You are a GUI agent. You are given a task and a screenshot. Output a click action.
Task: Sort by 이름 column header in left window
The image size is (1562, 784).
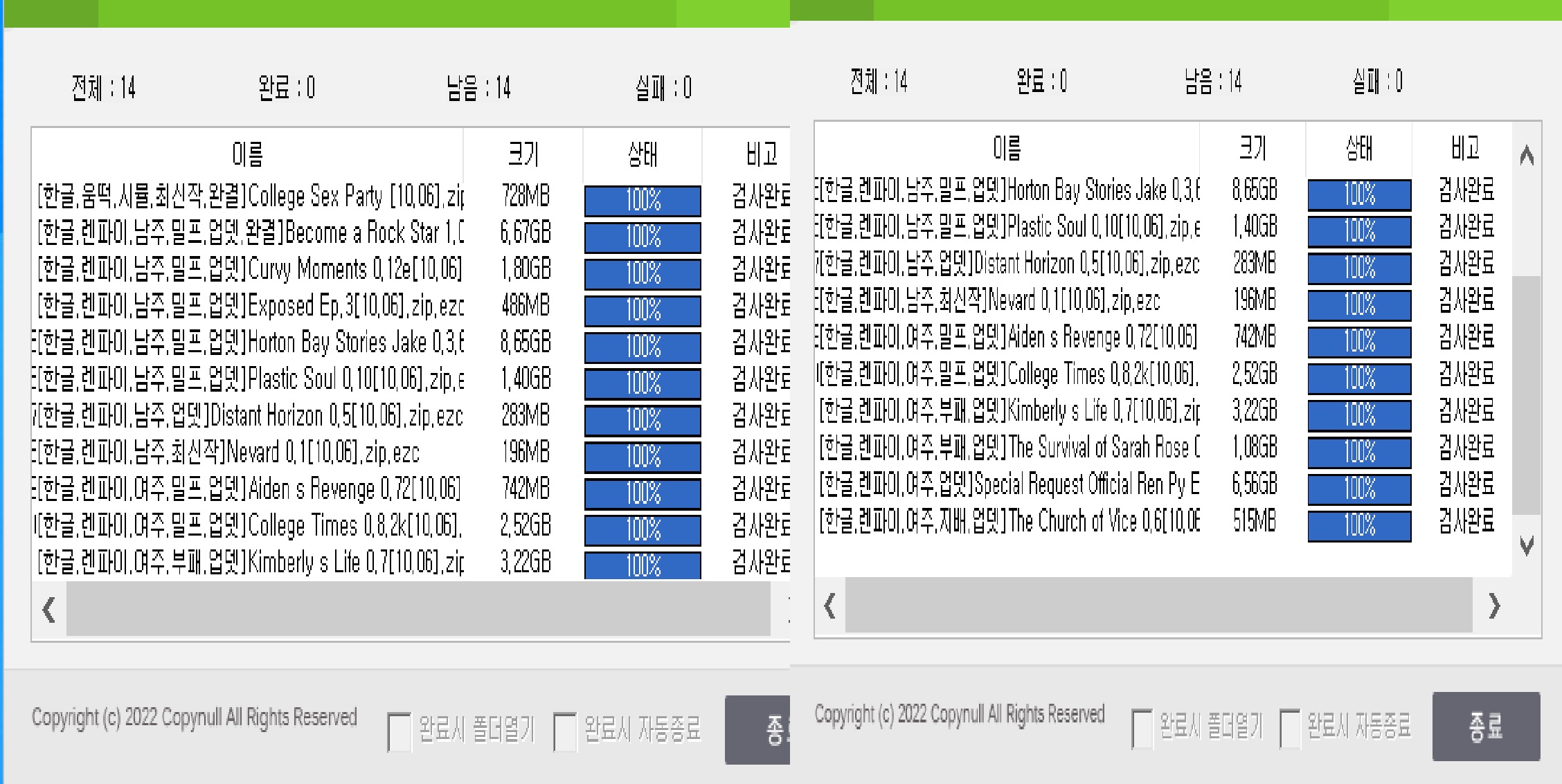[247, 154]
